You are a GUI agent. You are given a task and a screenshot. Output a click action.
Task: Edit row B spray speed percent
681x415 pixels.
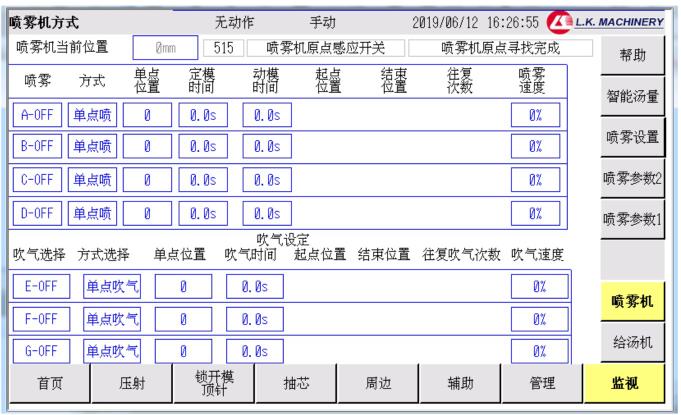[x=536, y=146]
